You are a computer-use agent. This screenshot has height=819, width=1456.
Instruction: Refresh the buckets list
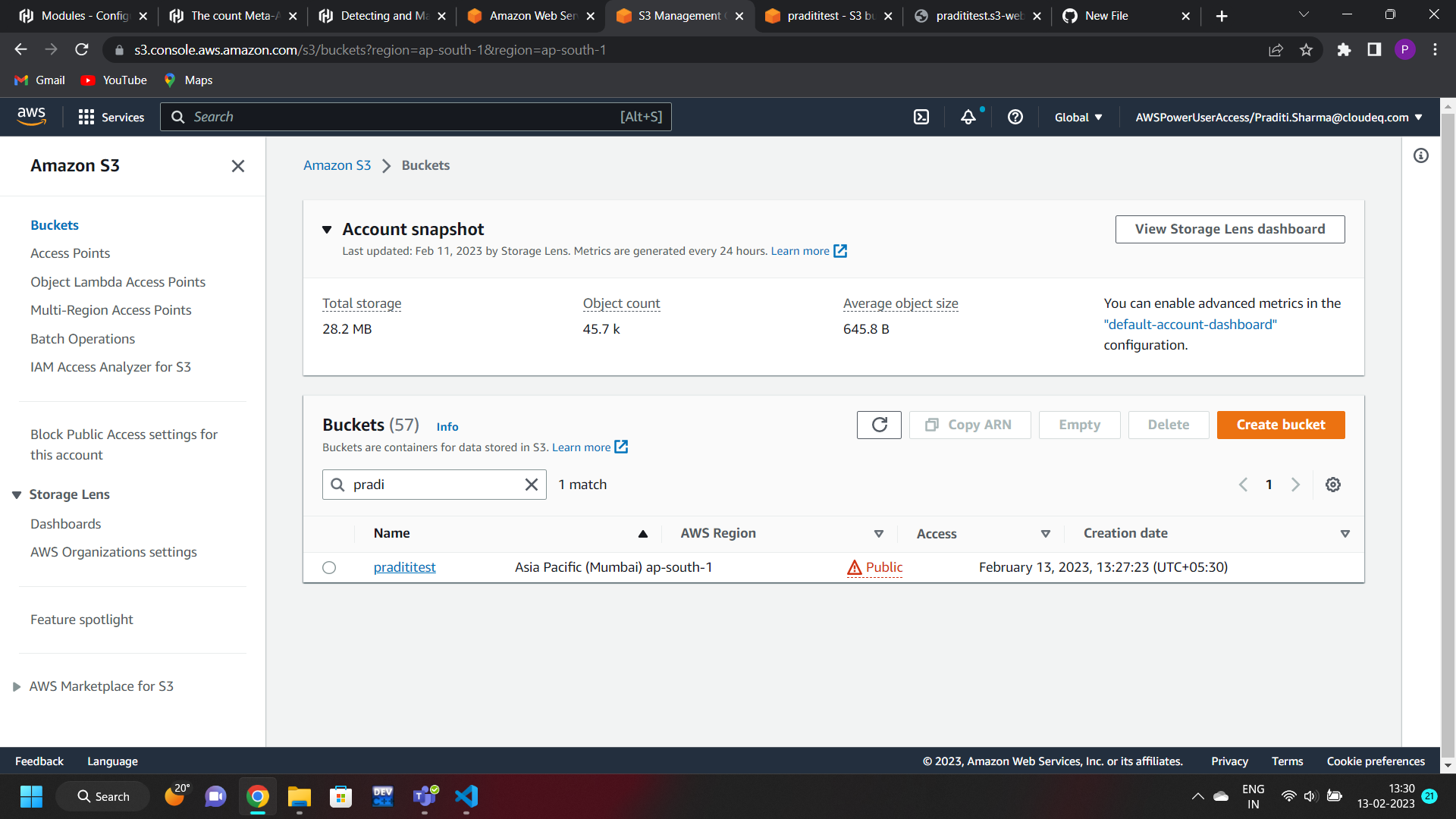(x=878, y=425)
